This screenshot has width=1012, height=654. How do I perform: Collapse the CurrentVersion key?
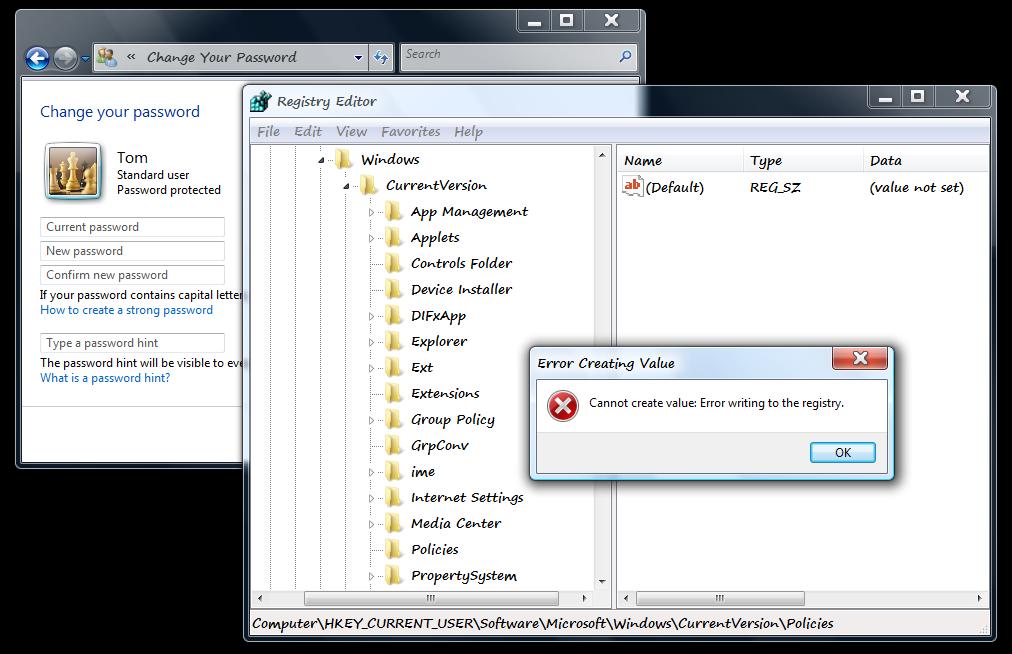pos(347,186)
